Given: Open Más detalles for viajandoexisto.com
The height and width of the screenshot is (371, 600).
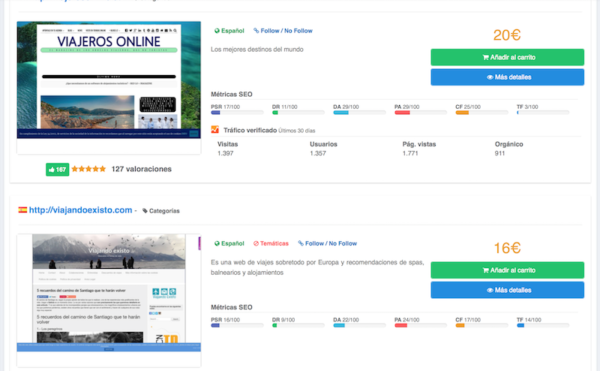Looking at the screenshot, I should coord(507,290).
